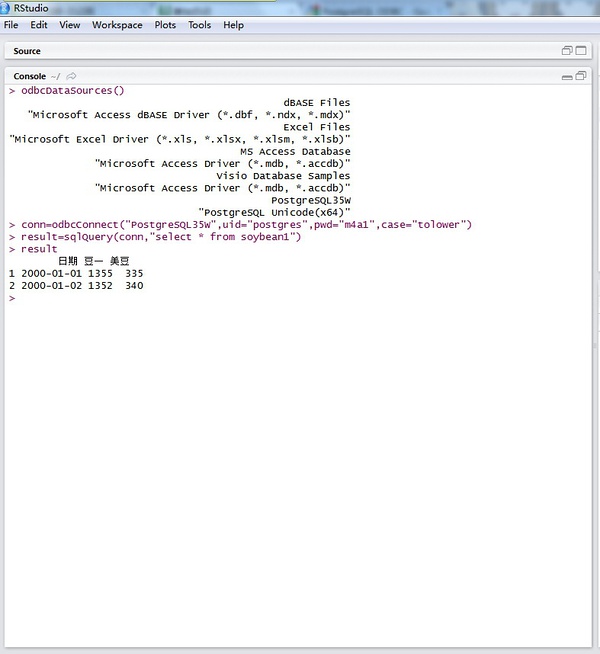Open the Edit menu

click(x=39, y=25)
